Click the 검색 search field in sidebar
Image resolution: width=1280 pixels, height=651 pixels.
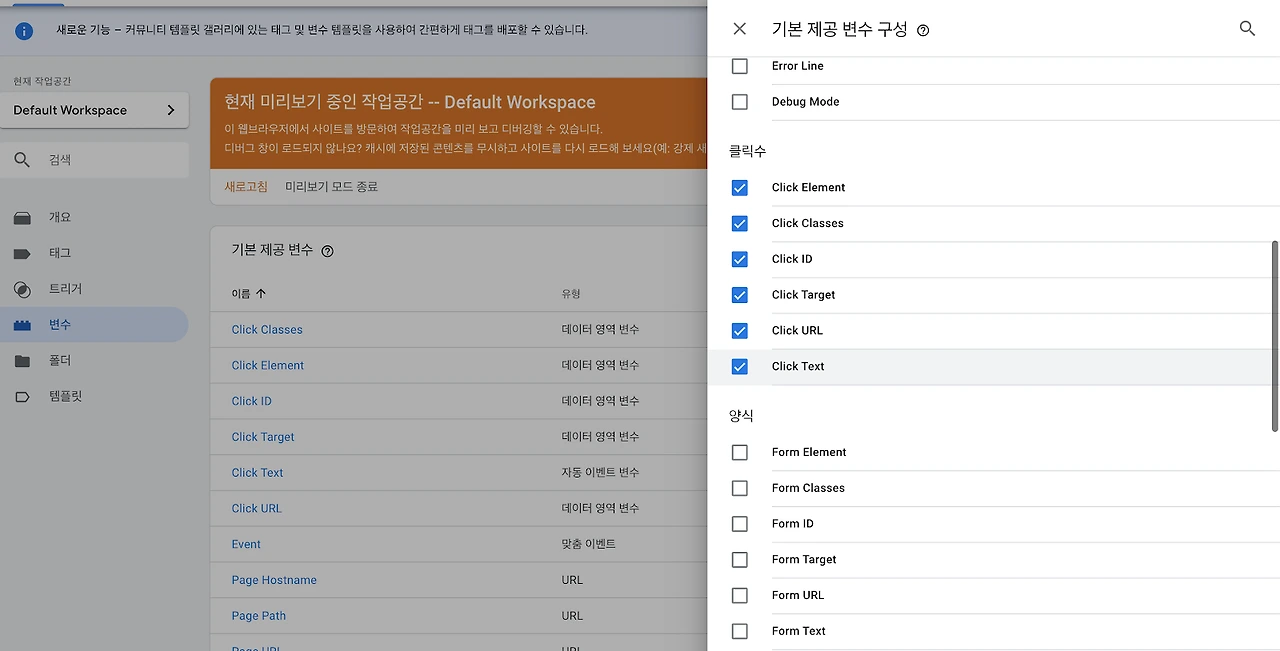point(94,160)
